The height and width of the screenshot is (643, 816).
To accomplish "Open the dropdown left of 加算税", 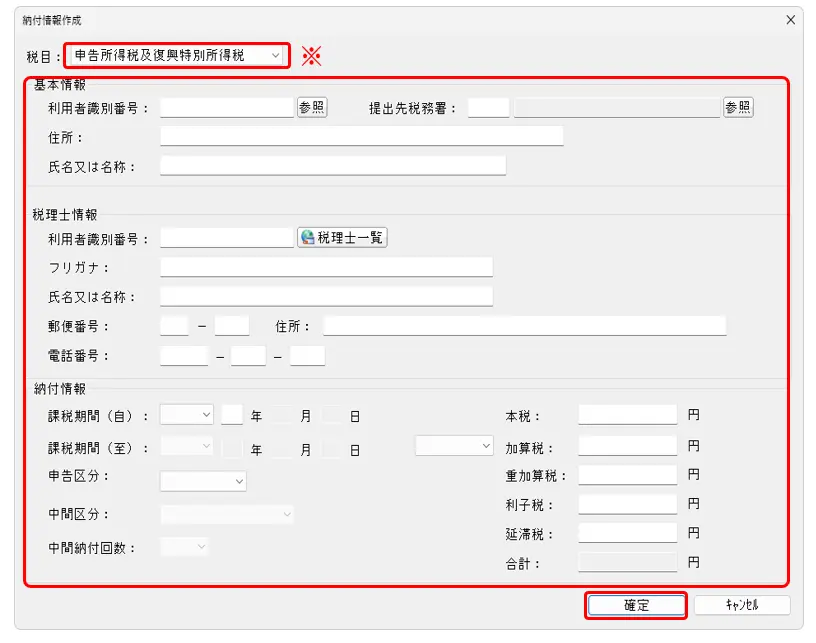I will click(x=455, y=446).
